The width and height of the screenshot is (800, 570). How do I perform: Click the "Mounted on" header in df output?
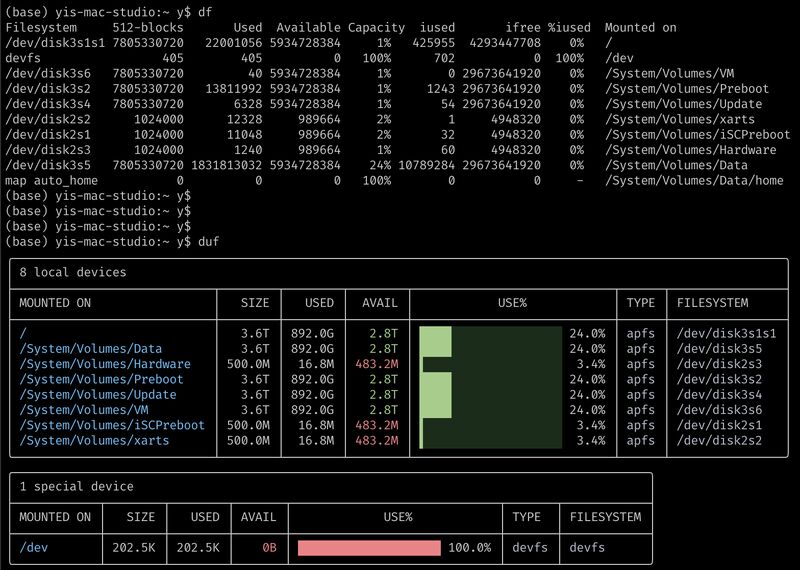point(640,28)
